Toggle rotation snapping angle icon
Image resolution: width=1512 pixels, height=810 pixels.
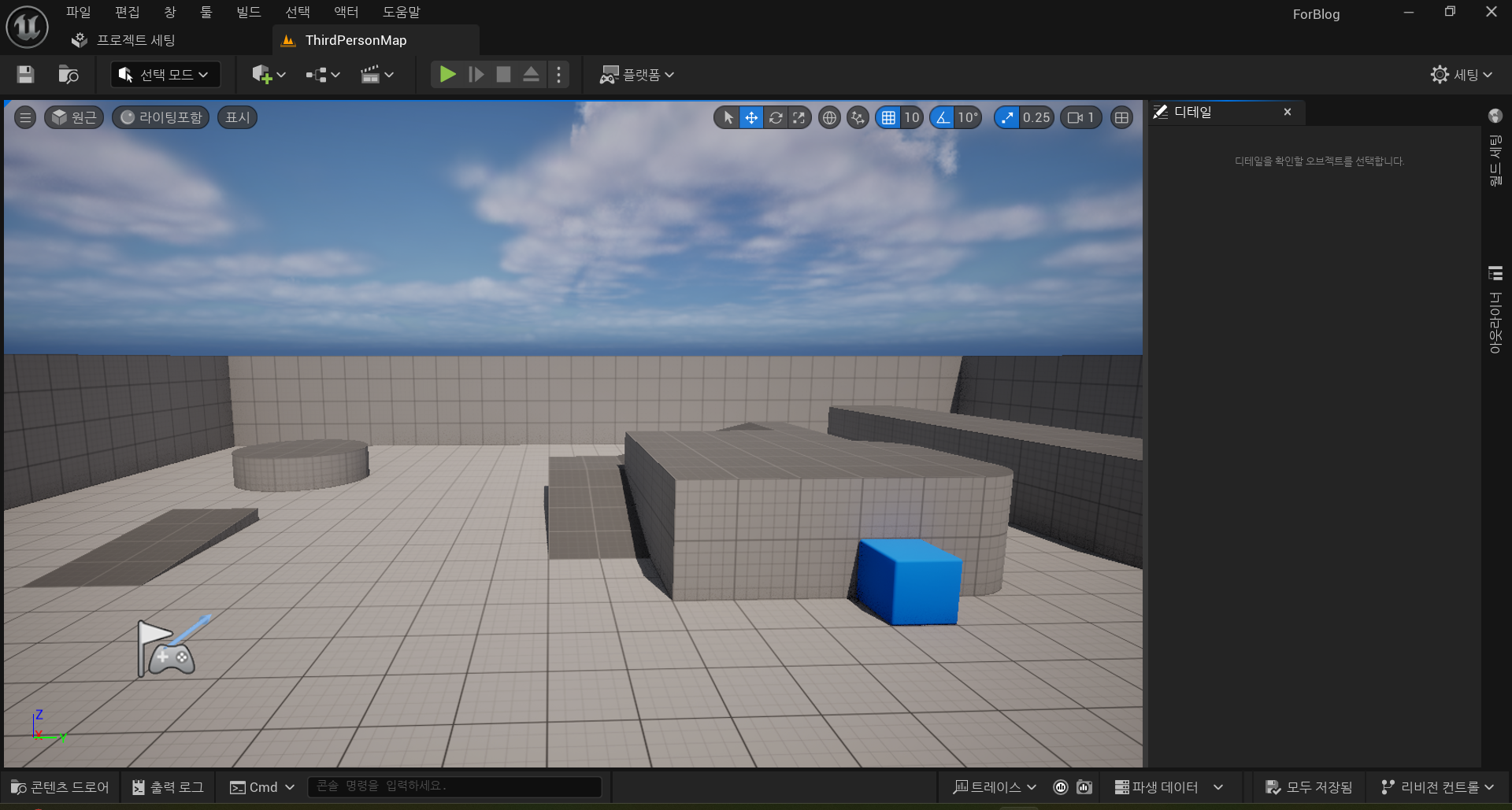pyautogui.click(x=943, y=117)
